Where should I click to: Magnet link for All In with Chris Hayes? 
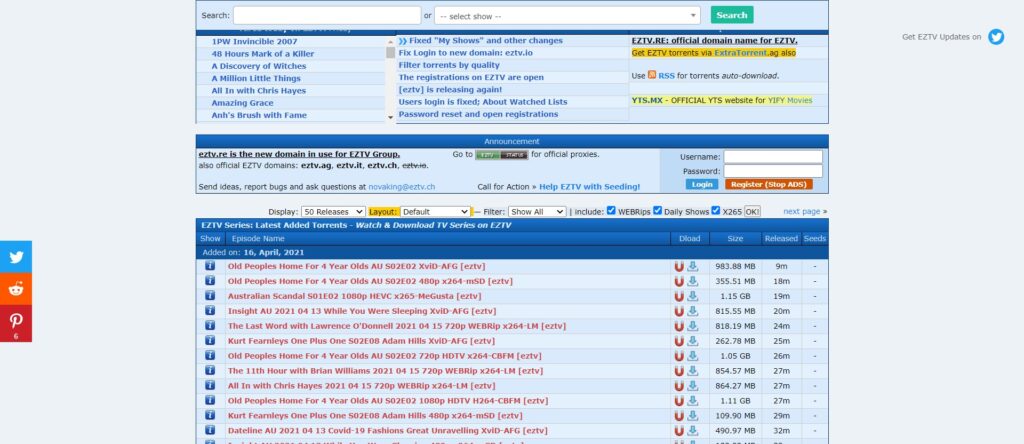click(x=679, y=386)
